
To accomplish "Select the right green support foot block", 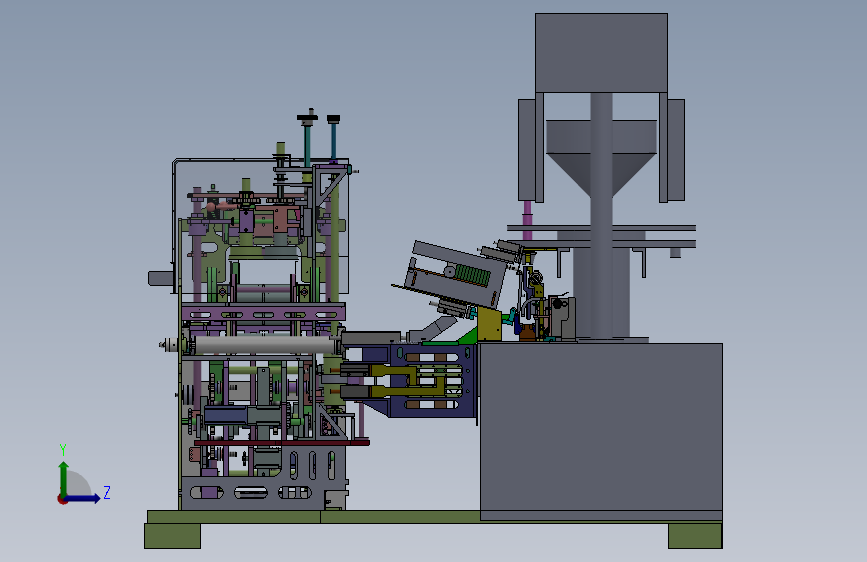I will point(695,535).
